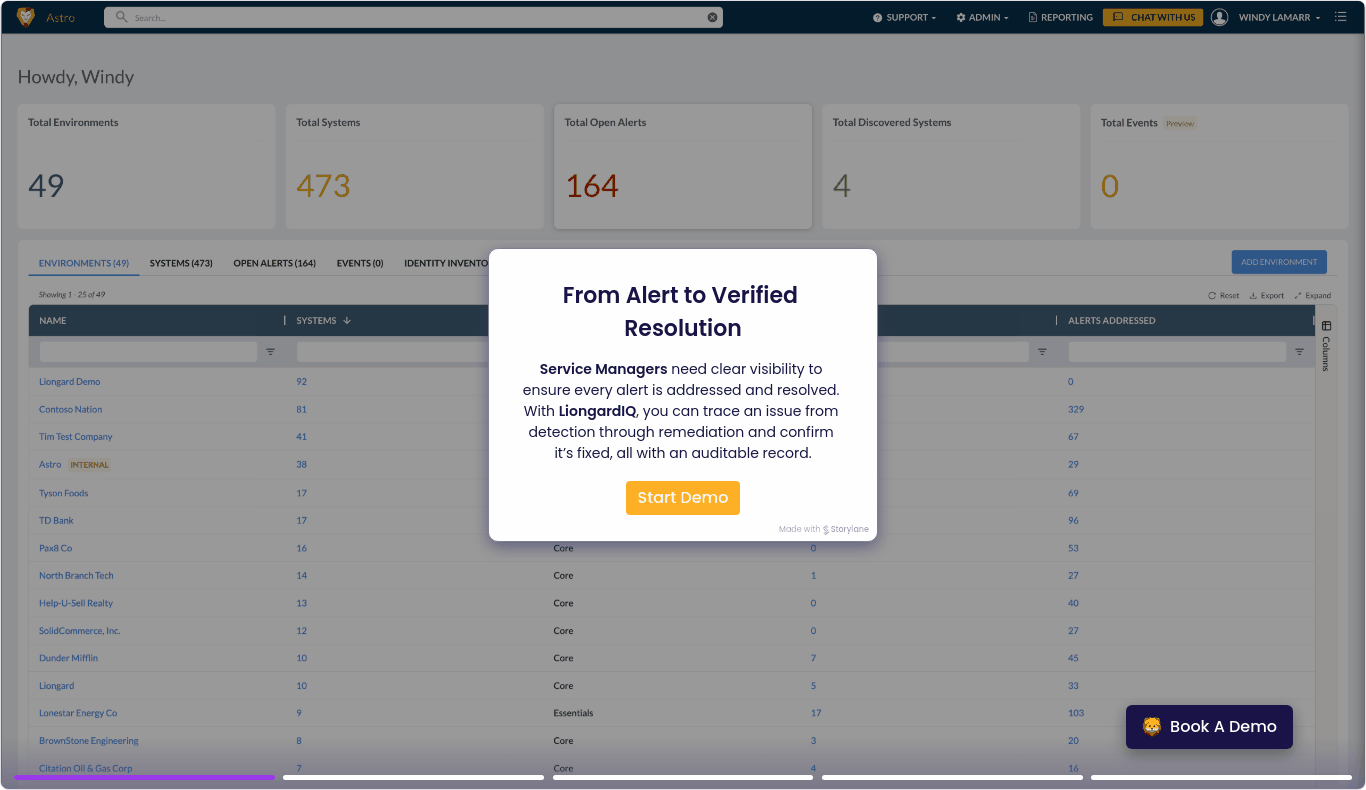Open the Columns side panel
1366x790 pixels.
[x=1326, y=346]
